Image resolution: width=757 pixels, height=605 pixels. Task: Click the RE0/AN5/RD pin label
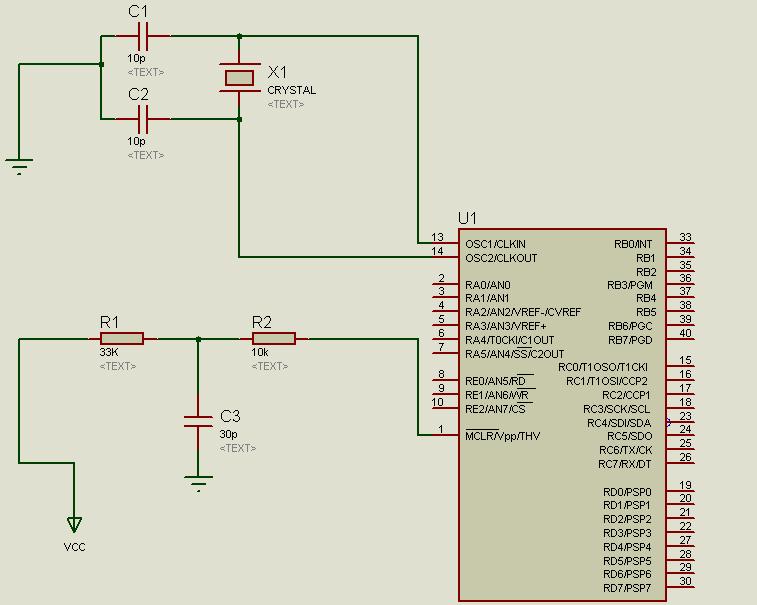[x=495, y=381]
